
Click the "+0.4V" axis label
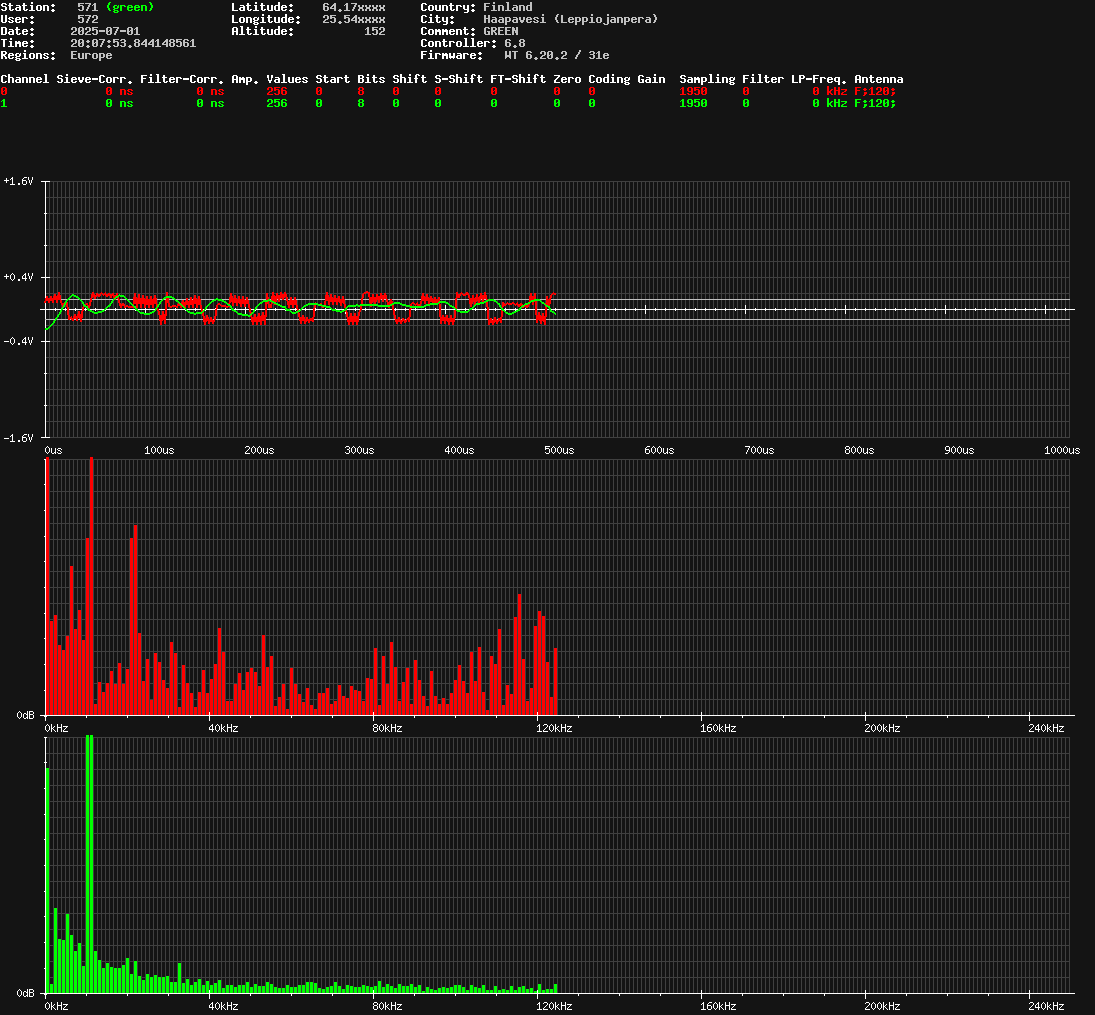tap(18, 277)
